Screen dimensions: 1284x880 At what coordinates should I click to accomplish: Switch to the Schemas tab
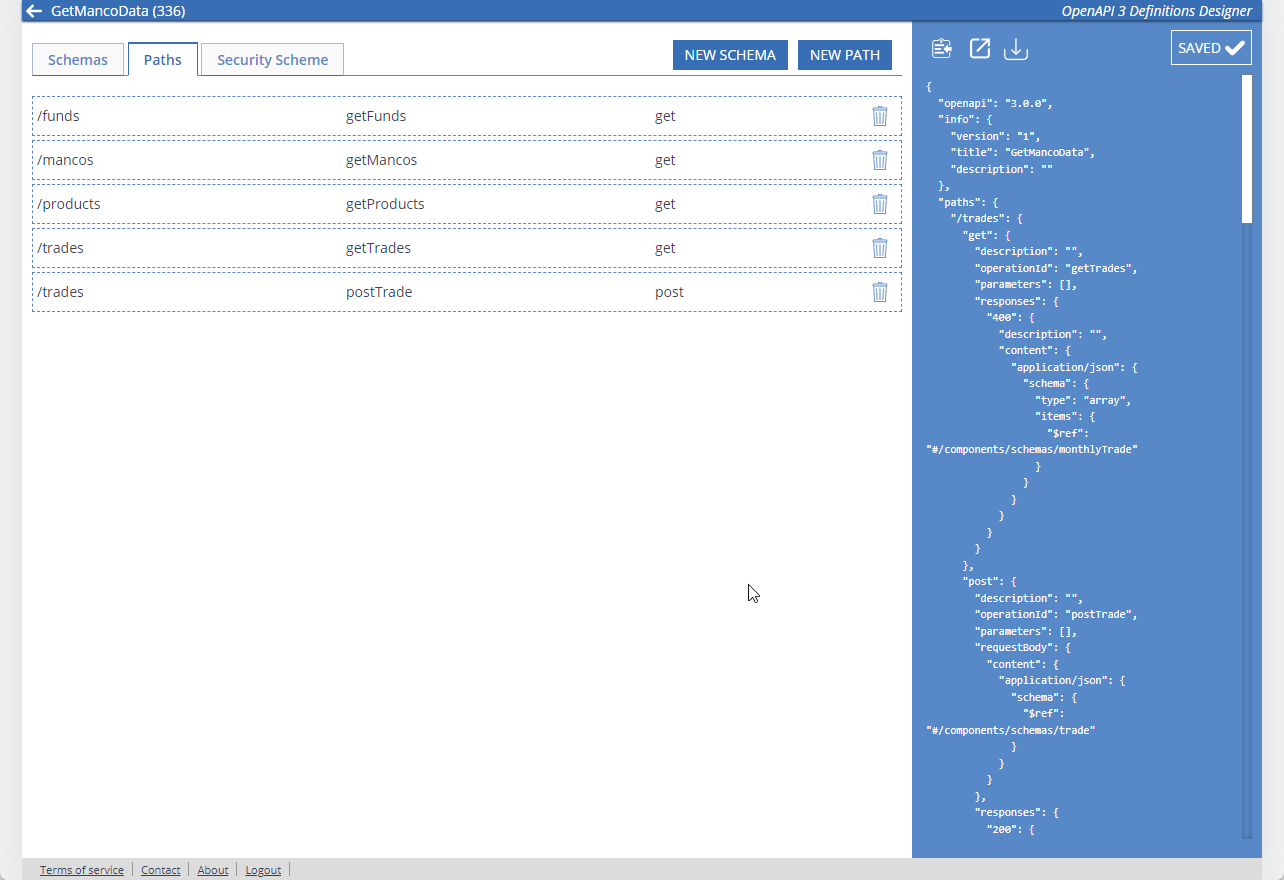pyautogui.click(x=78, y=59)
